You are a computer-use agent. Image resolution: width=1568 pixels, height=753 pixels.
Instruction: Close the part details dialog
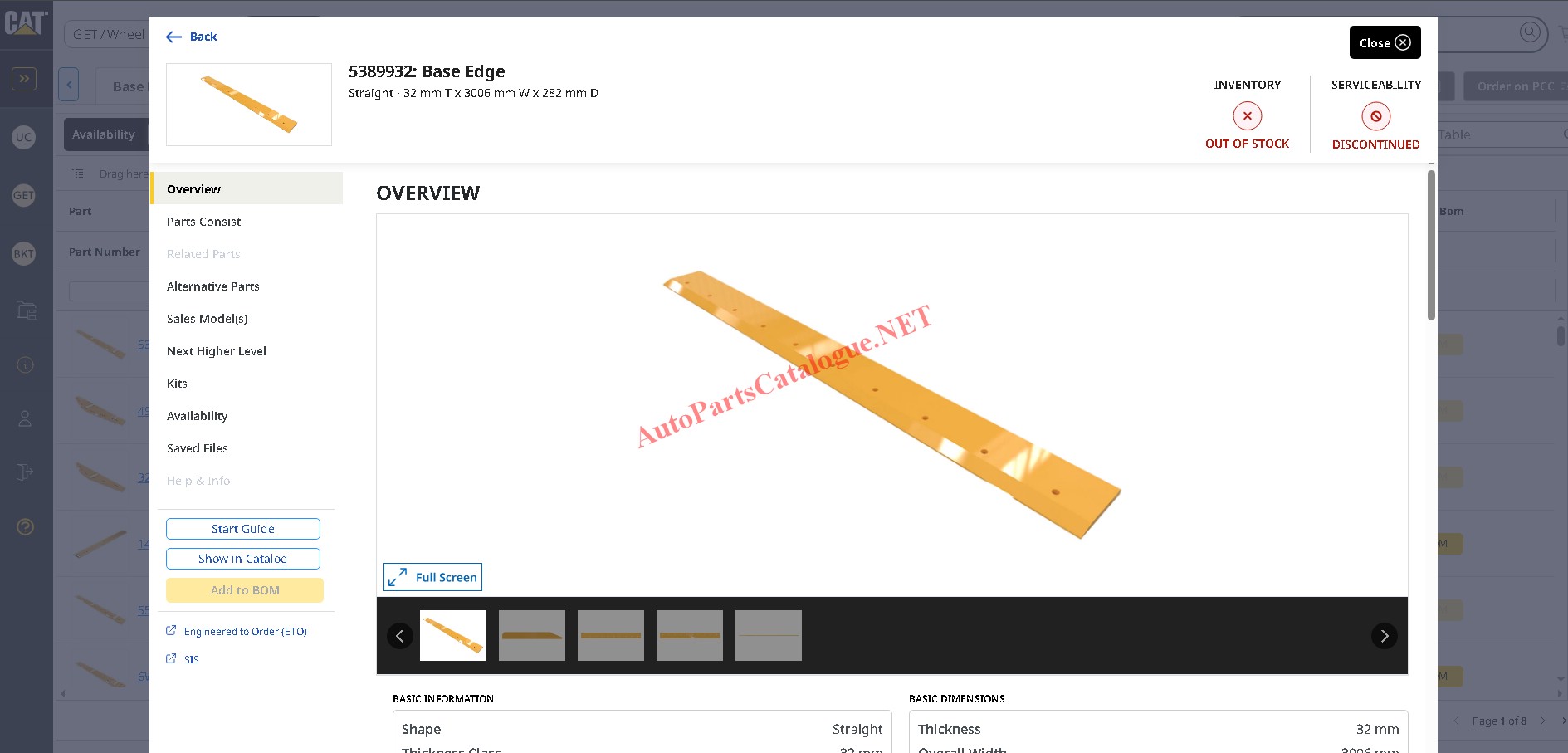point(1385,42)
